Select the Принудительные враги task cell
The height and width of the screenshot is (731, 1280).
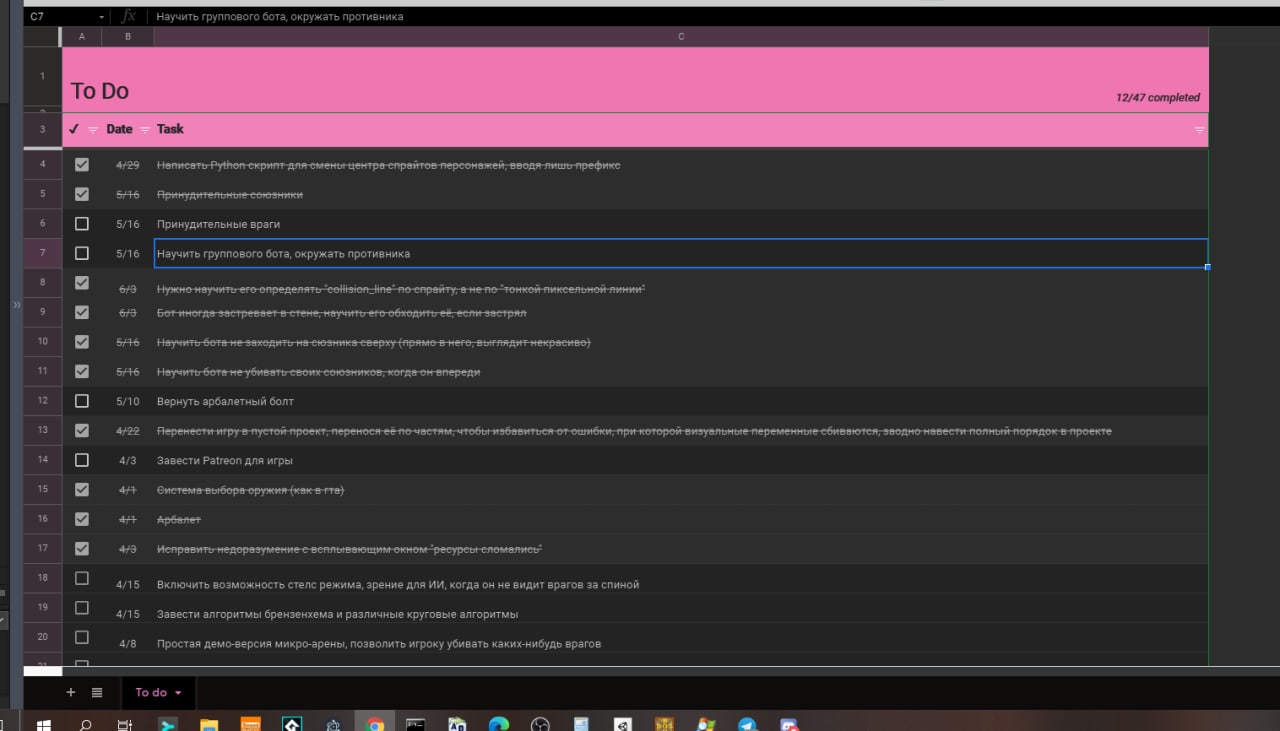681,224
